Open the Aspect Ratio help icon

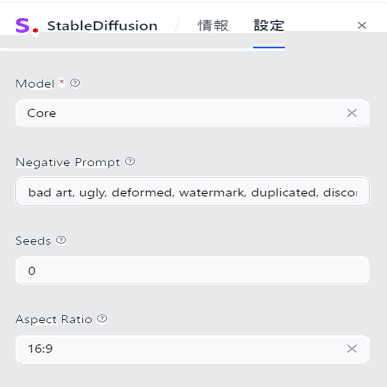tap(102, 319)
